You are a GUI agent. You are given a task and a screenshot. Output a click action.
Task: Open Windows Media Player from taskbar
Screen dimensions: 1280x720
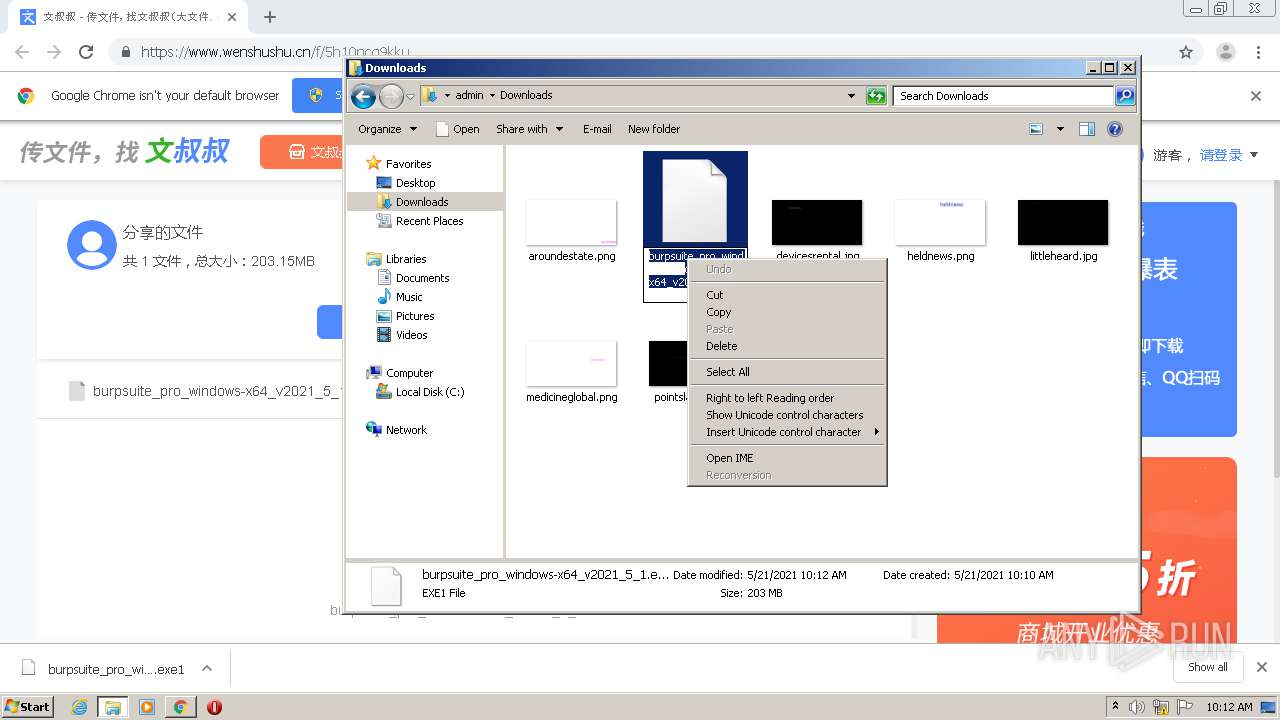click(147, 707)
